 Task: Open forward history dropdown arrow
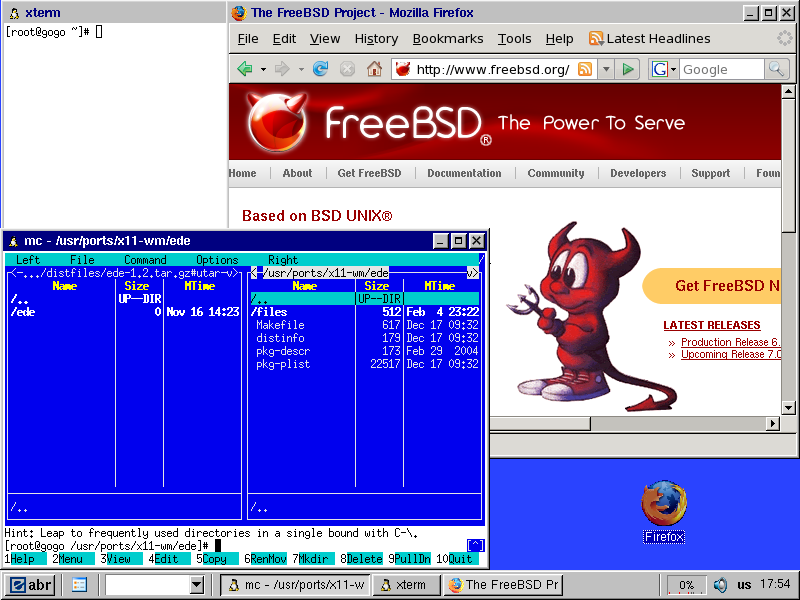click(301, 69)
